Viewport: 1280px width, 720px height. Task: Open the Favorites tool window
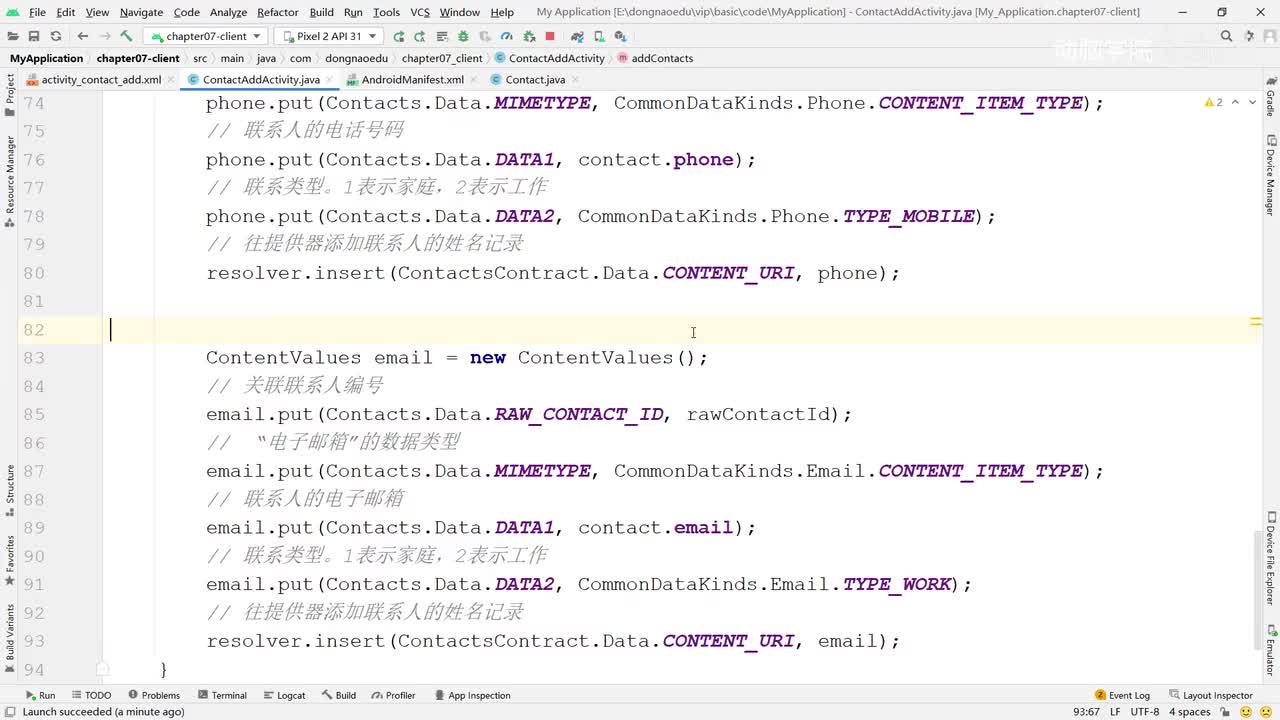10,560
